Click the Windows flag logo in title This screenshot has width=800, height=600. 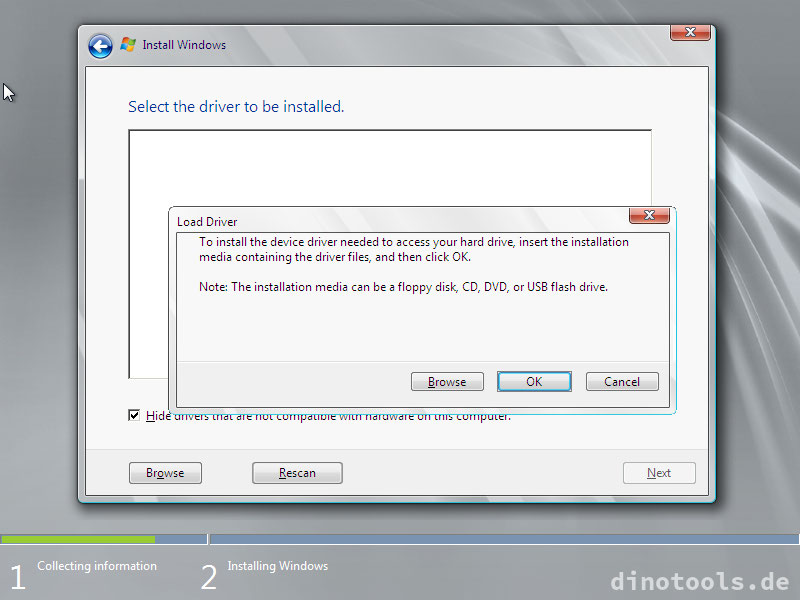click(128, 45)
